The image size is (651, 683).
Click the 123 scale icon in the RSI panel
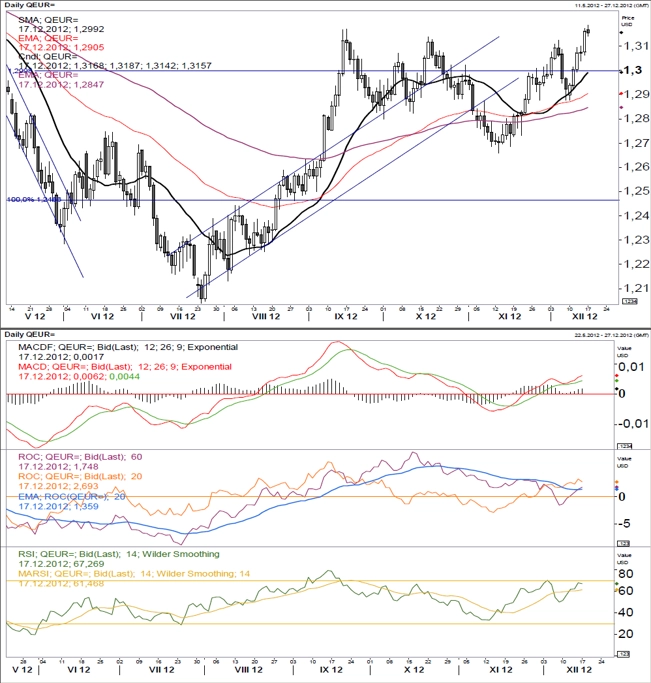(624, 654)
